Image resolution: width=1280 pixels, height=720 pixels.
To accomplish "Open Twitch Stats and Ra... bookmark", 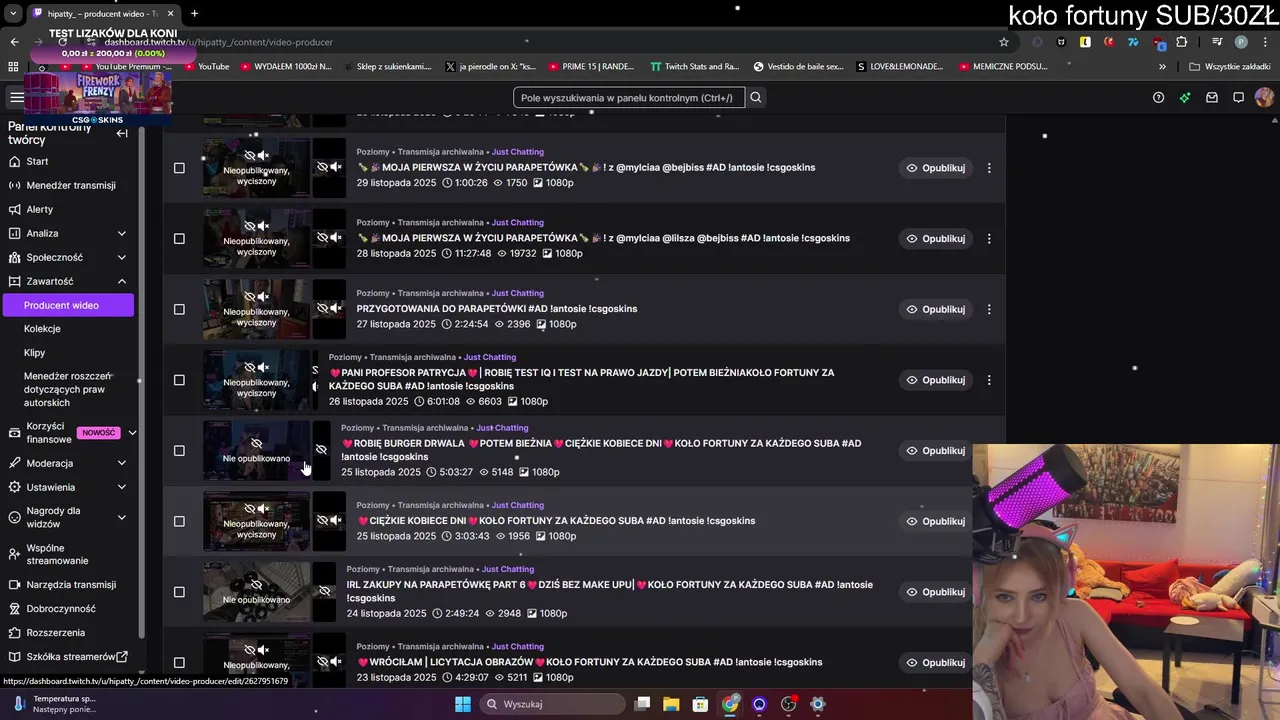I will [x=695, y=67].
